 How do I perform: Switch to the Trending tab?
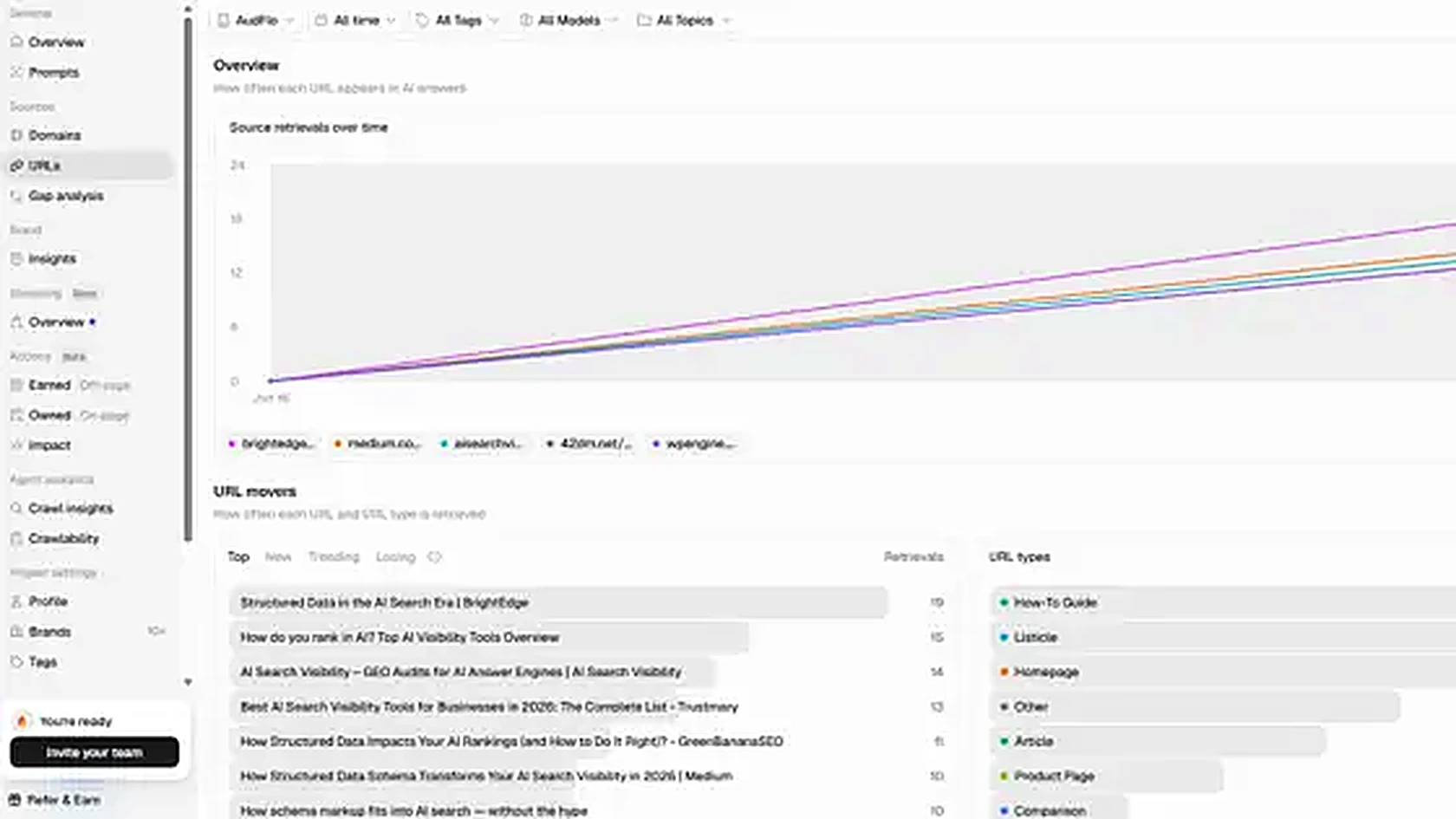tap(334, 556)
